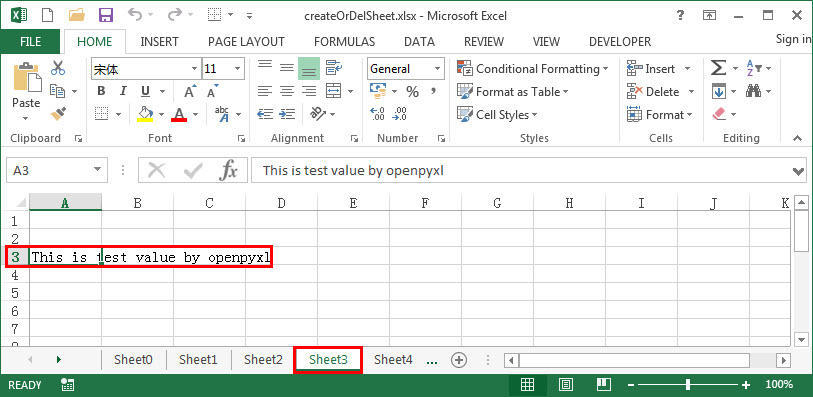Open Font dialog launcher

tap(241, 138)
